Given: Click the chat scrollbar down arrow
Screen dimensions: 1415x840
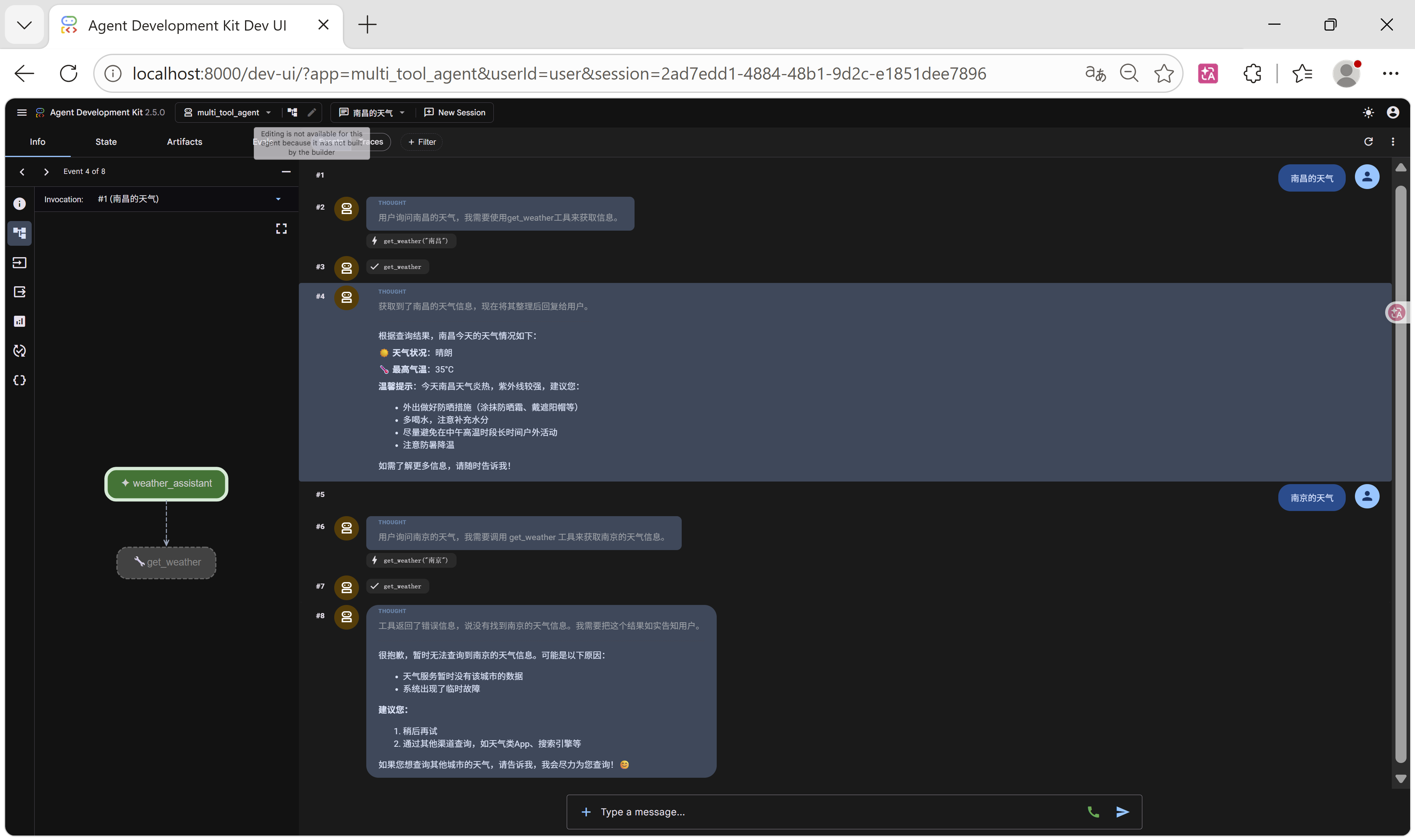Looking at the screenshot, I should 1400,779.
